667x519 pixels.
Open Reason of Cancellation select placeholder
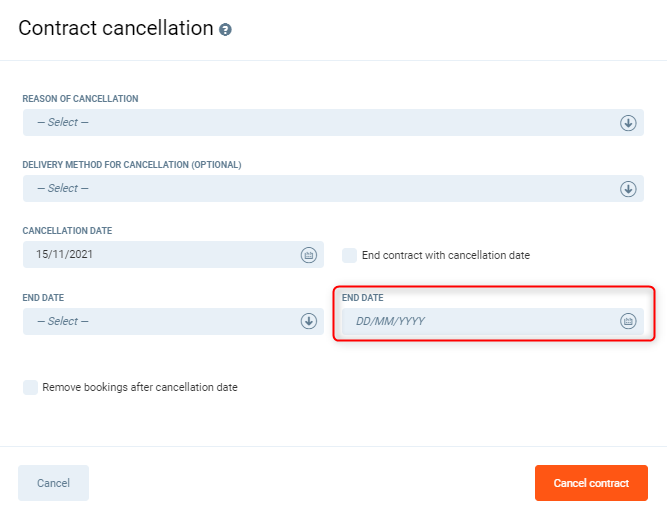click(x=63, y=123)
